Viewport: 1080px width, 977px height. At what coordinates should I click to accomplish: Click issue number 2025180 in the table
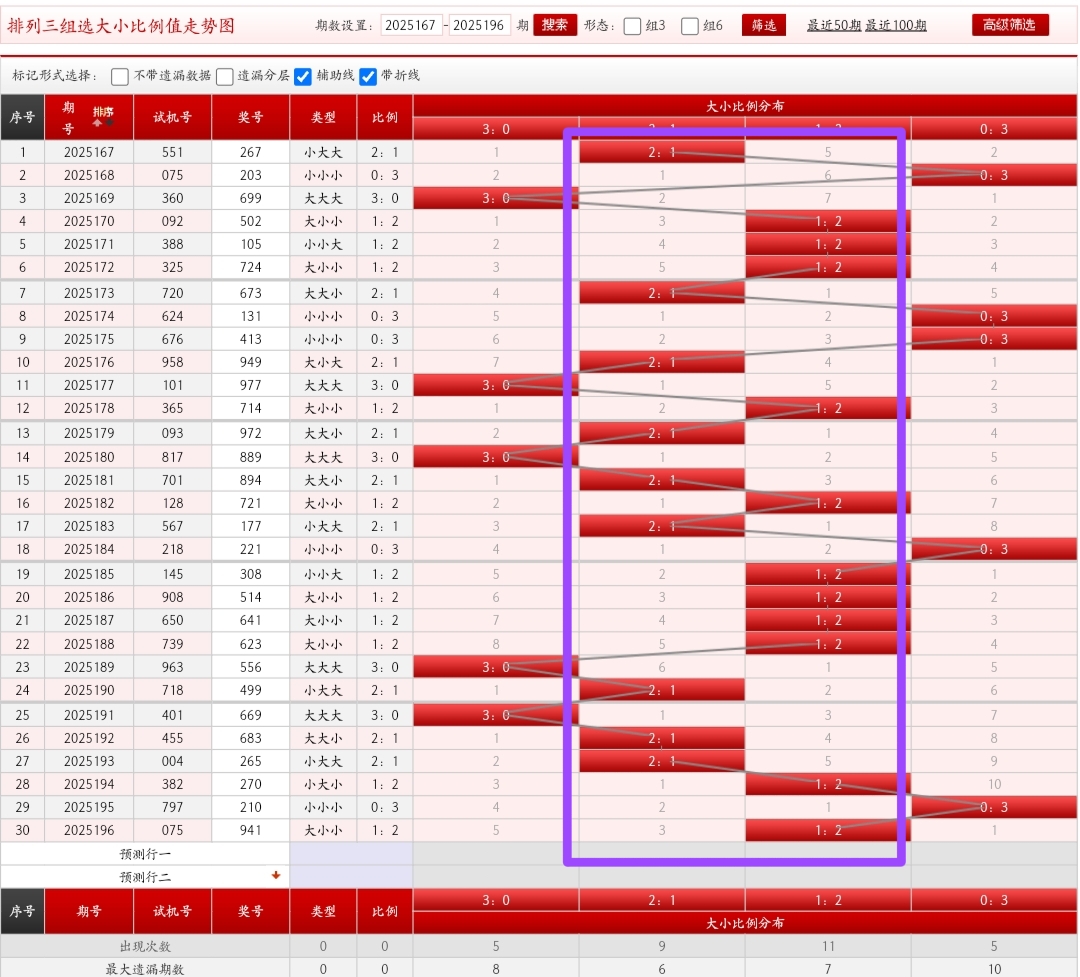pyautogui.click(x=89, y=457)
